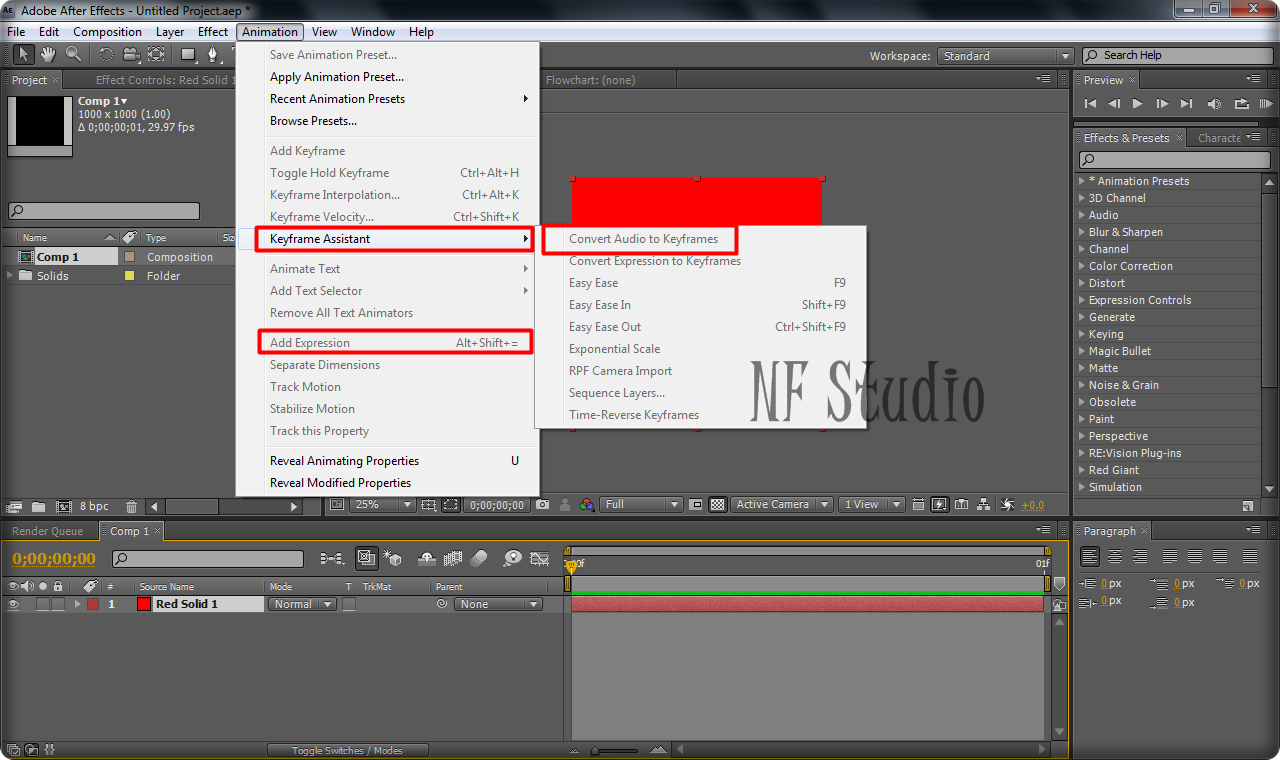The height and width of the screenshot is (760, 1280).
Task: Open the viewer magnification dropdown at 25%
Action: [x=384, y=505]
